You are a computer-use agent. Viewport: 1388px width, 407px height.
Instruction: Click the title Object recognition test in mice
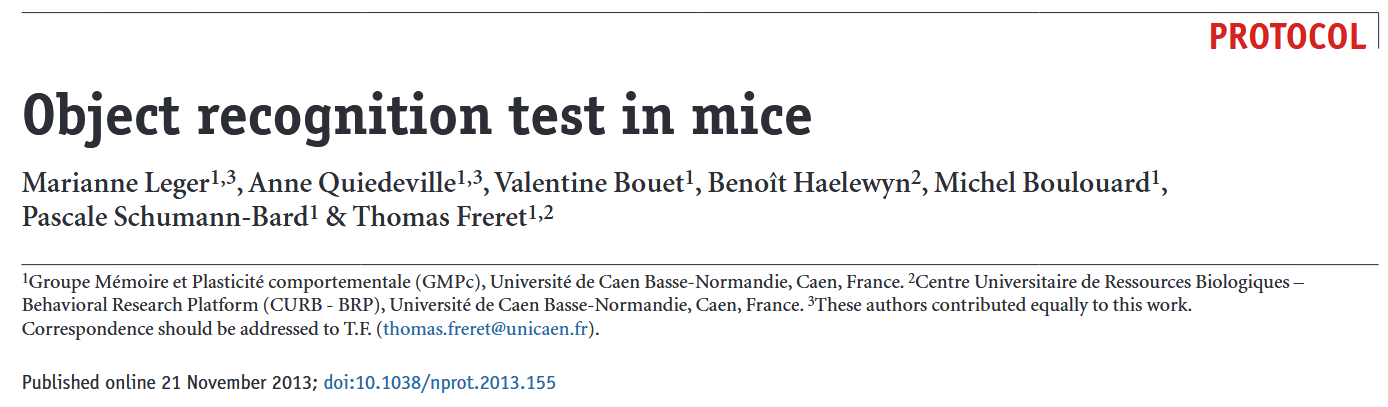click(x=417, y=118)
